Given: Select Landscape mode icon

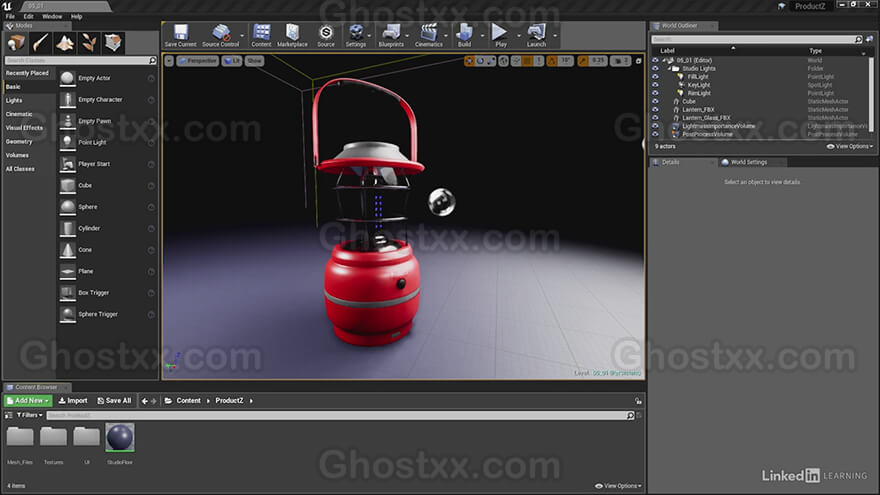Looking at the screenshot, I should (x=65, y=43).
